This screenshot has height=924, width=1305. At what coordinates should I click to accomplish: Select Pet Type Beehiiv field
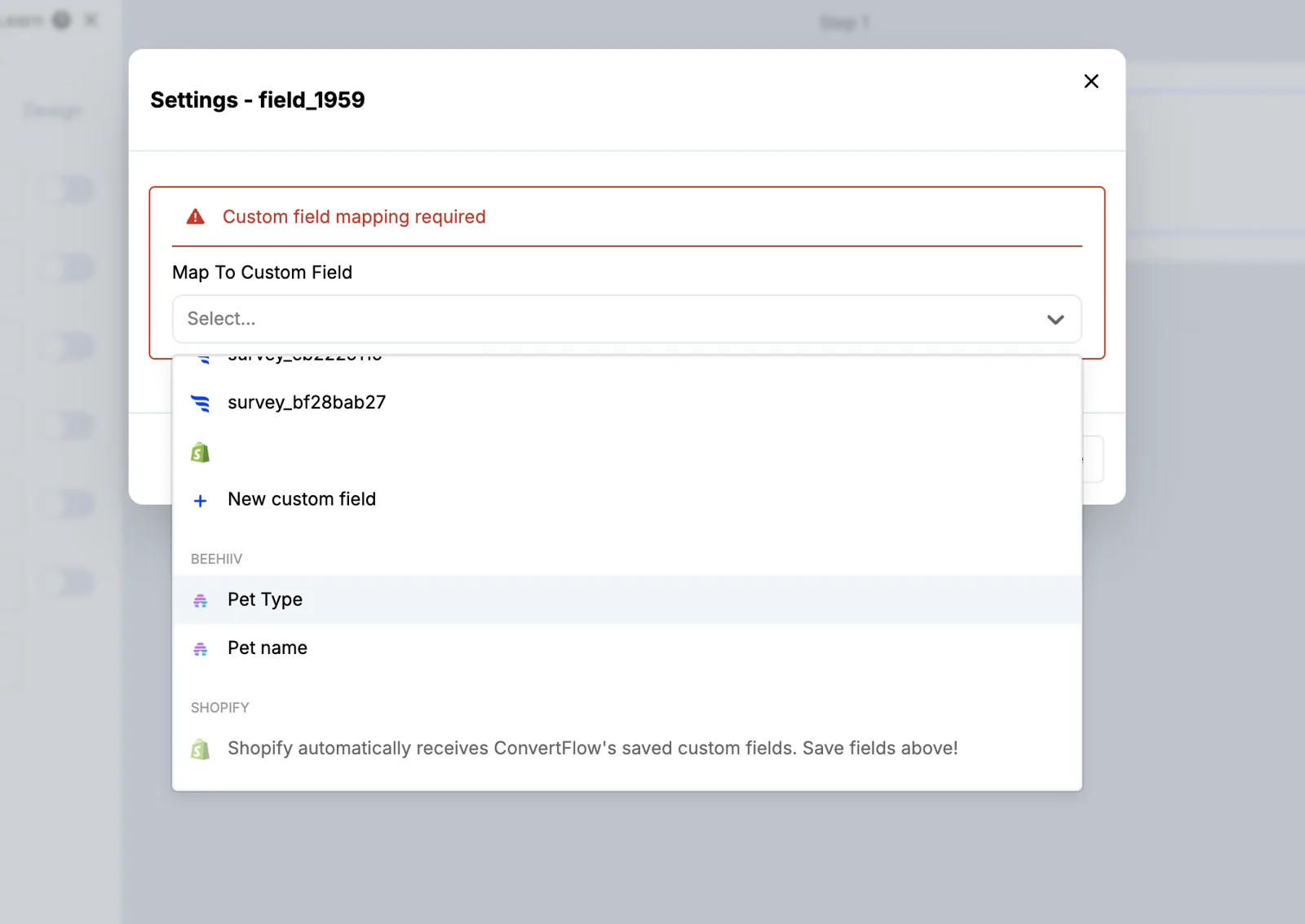click(626, 599)
